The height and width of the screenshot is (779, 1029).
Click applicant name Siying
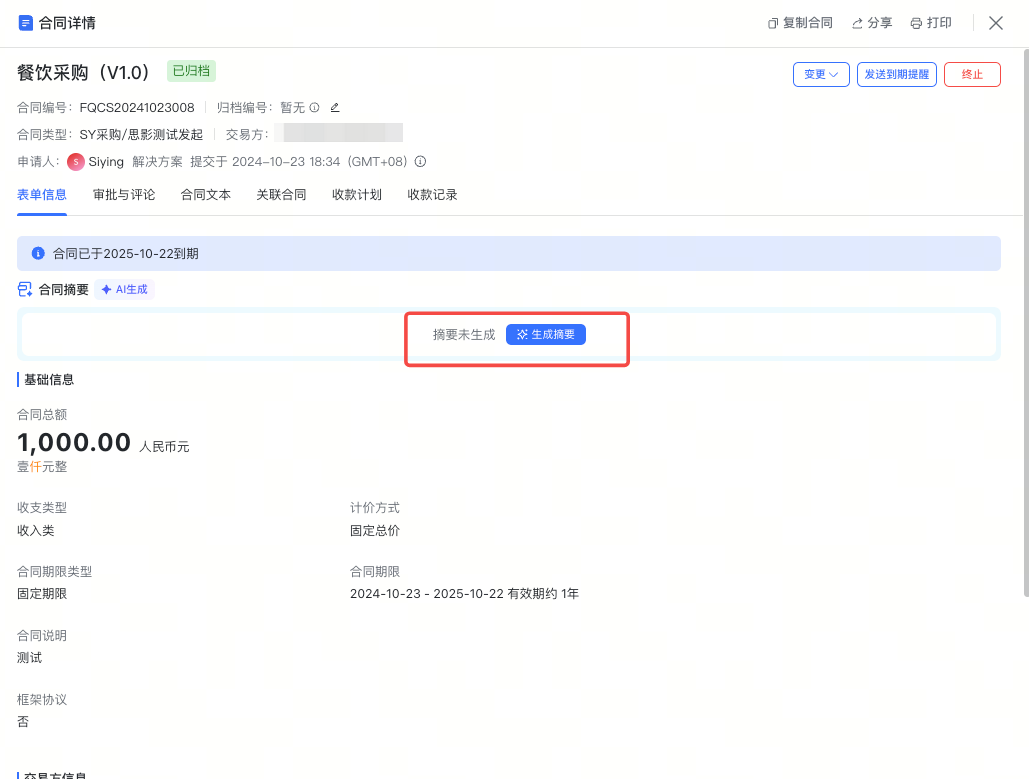(106, 161)
